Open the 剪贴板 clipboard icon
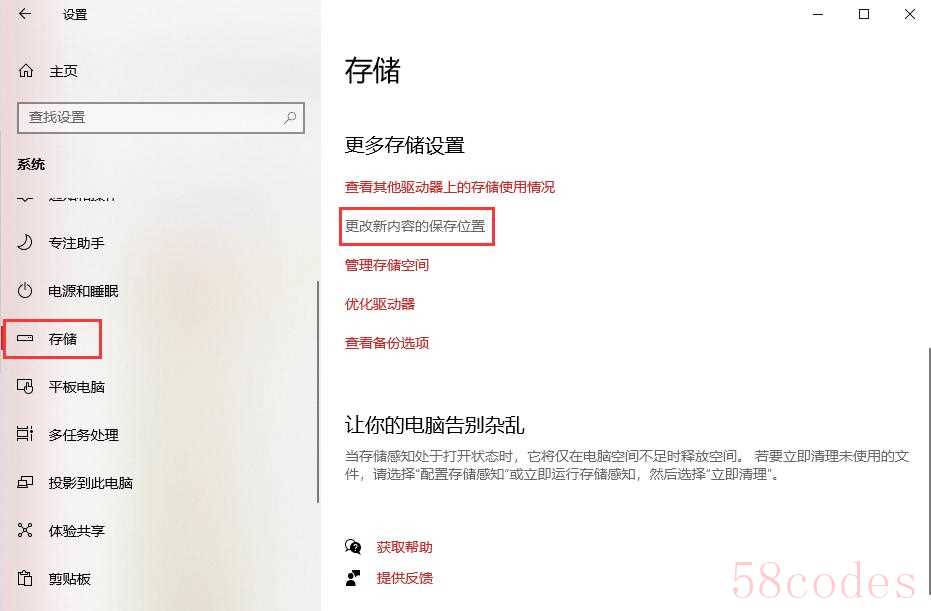Image resolution: width=931 pixels, height=611 pixels. (x=25, y=578)
